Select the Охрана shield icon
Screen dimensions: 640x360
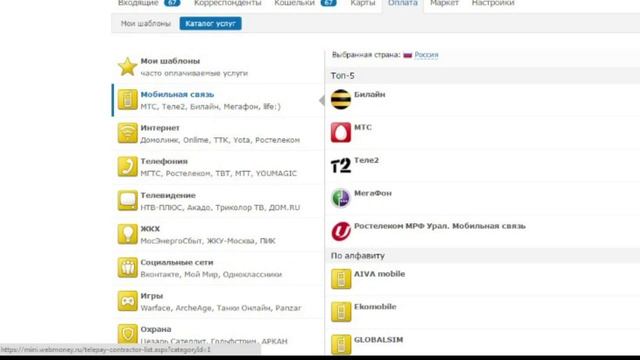[127, 334]
